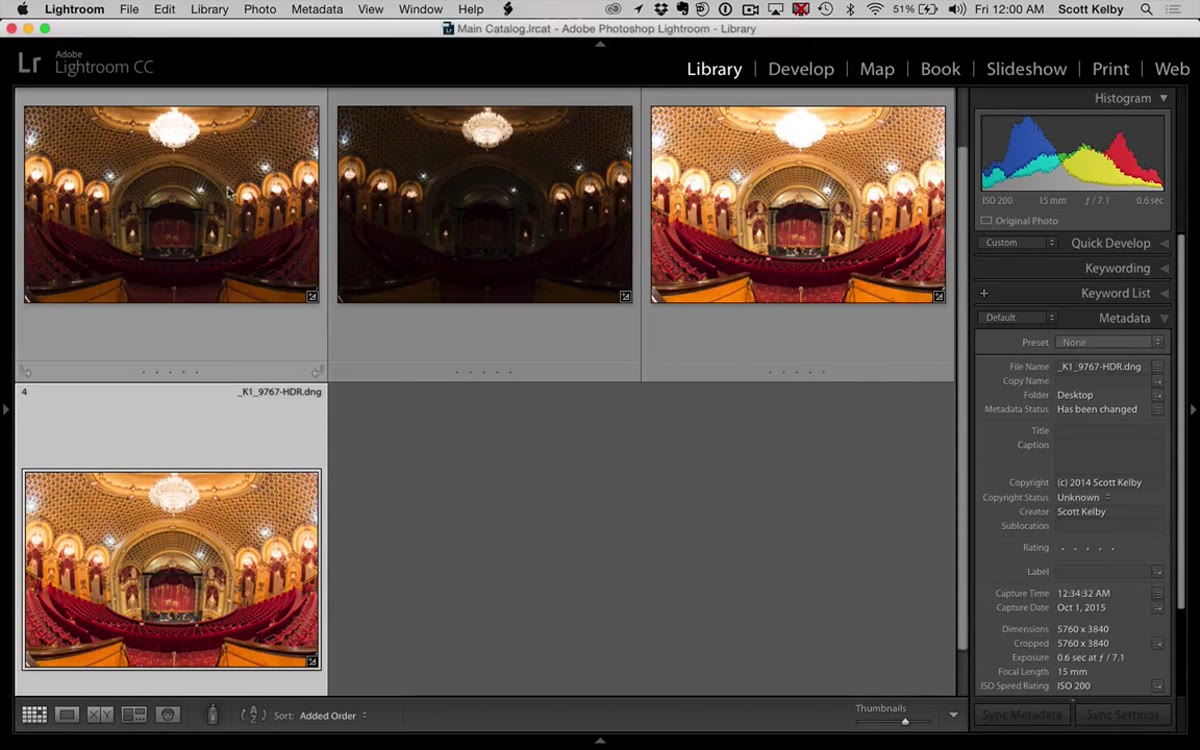Click the develop badge on dark second thumbnail

click(626, 296)
